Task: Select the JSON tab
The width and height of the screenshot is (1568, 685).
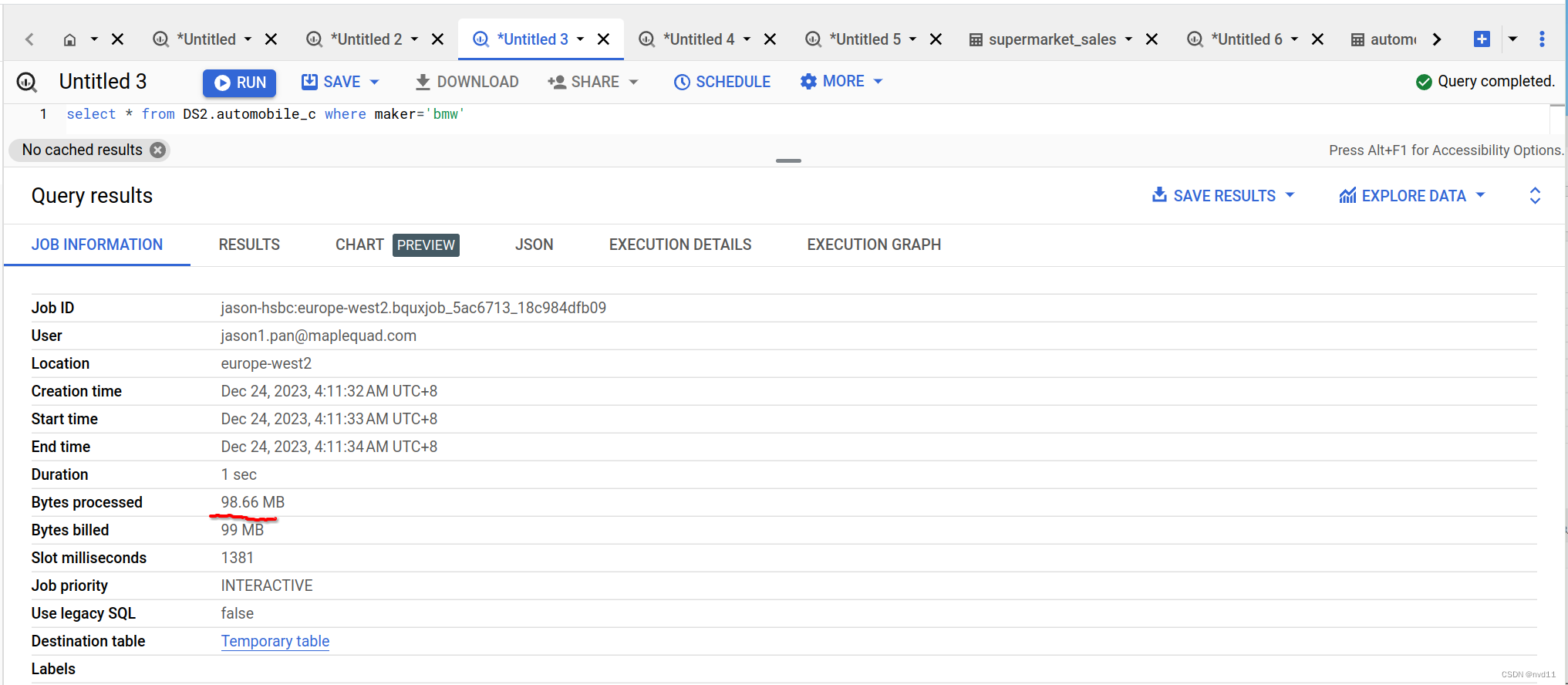Action: pos(534,245)
